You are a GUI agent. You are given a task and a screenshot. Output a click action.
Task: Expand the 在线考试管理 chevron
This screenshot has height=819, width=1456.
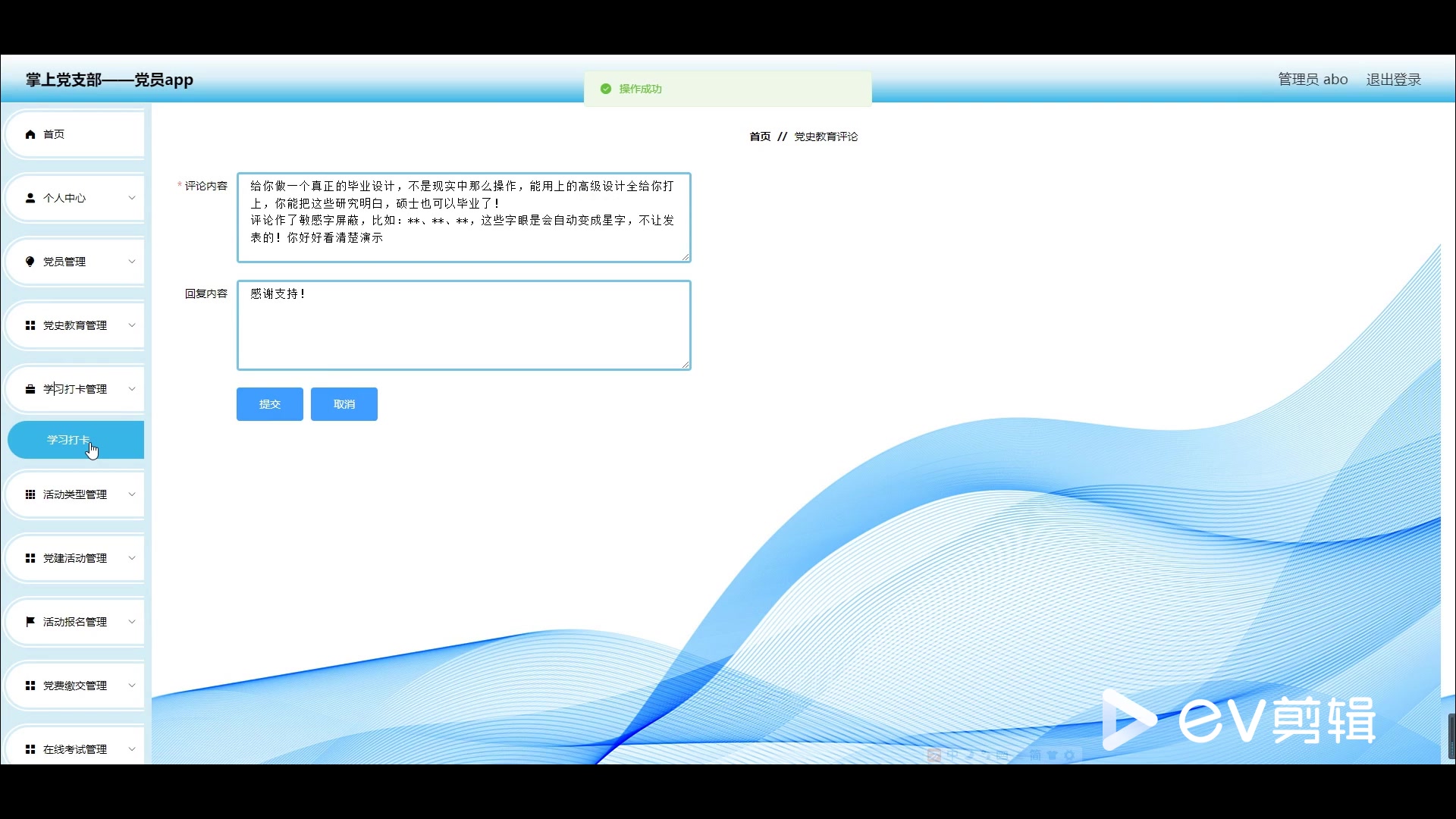point(132,749)
